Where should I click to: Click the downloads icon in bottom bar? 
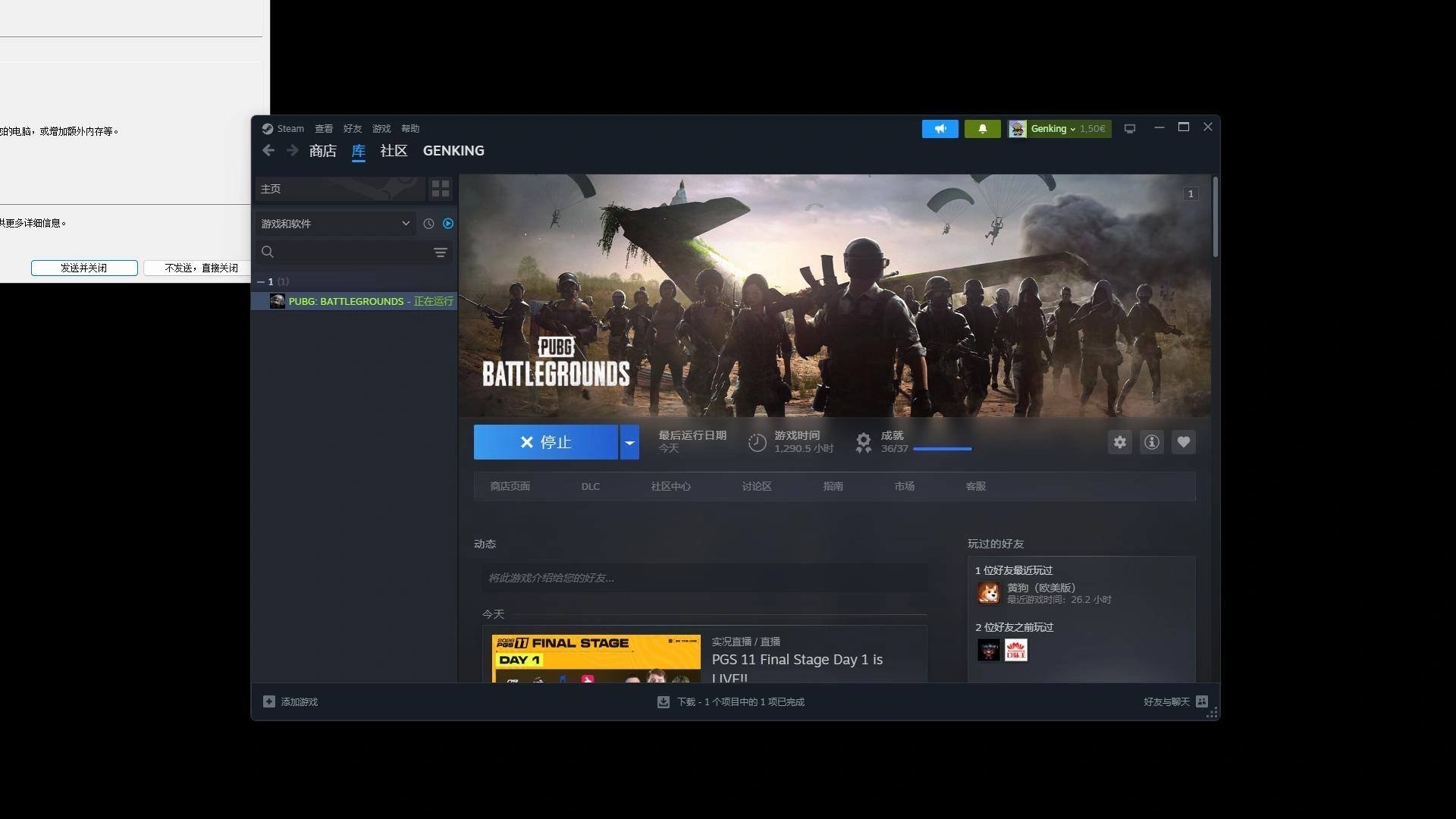(x=664, y=702)
